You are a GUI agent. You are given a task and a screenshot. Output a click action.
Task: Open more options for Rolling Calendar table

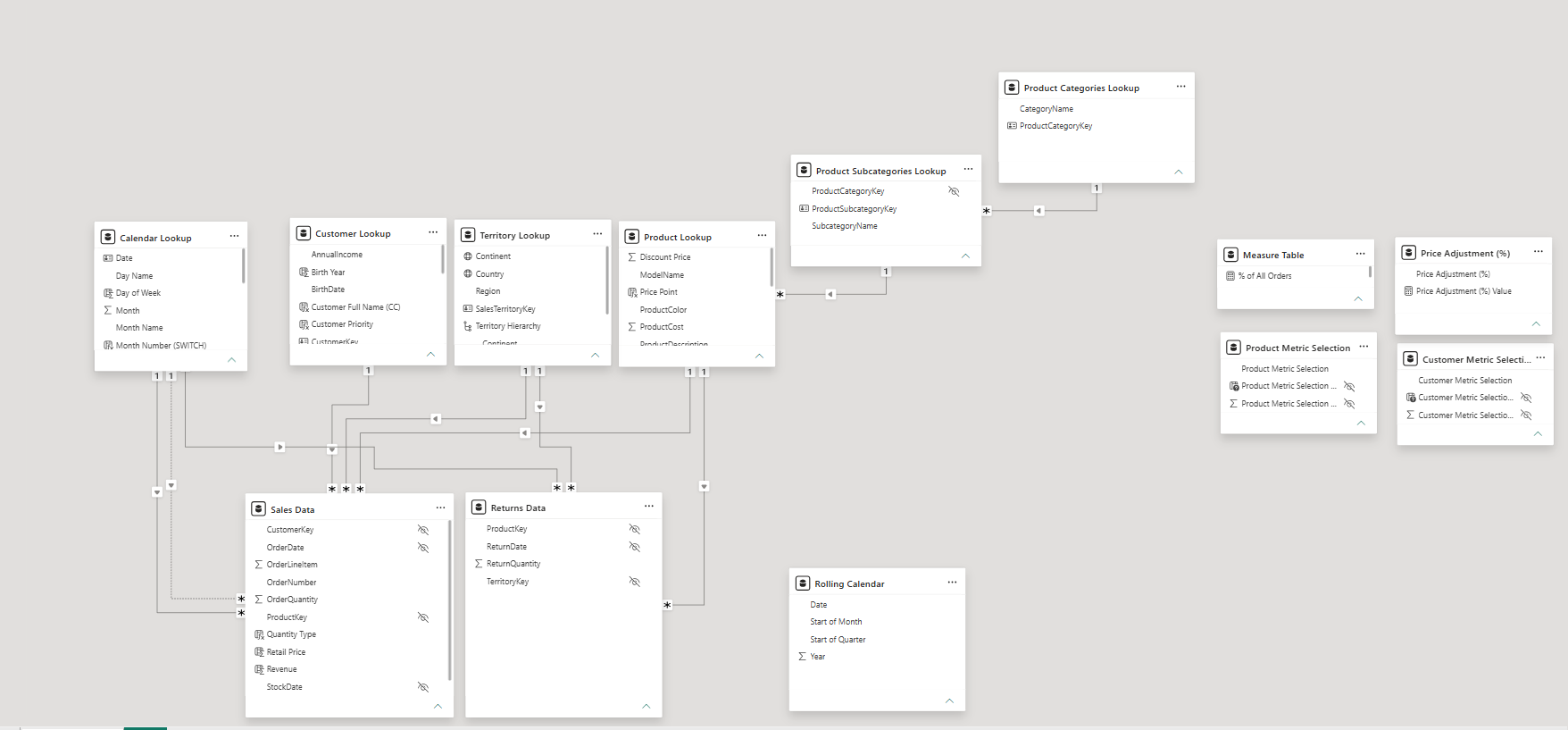click(x=952, y=583)
